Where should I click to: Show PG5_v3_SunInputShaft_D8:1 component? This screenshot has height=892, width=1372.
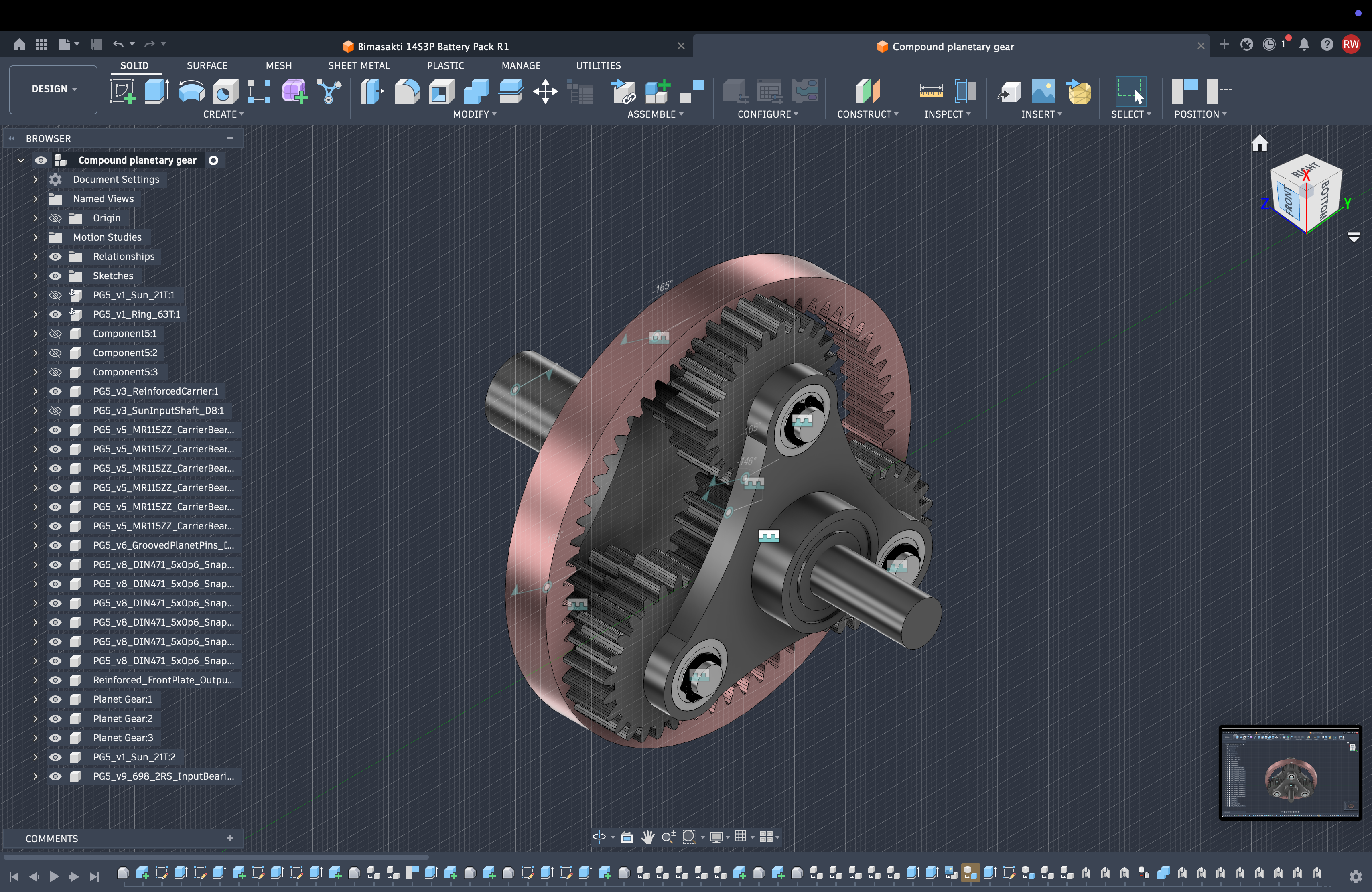point(55,410)
